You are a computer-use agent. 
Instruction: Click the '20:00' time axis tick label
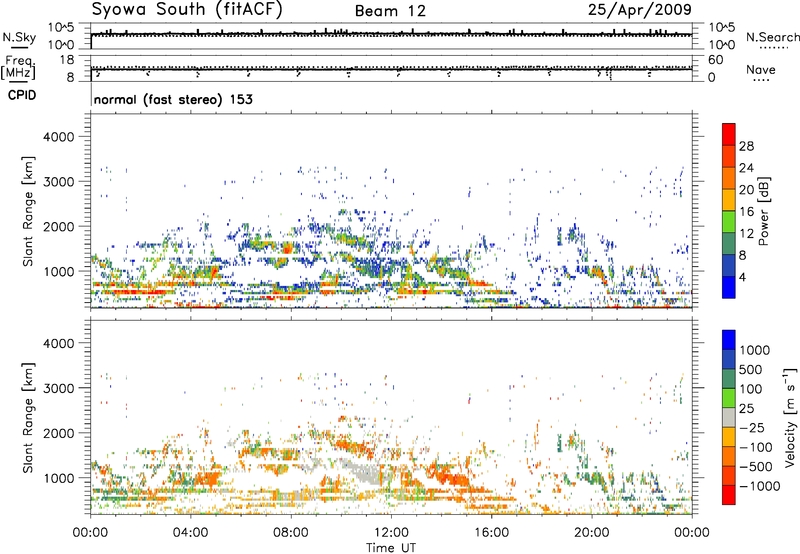[592, 533]
